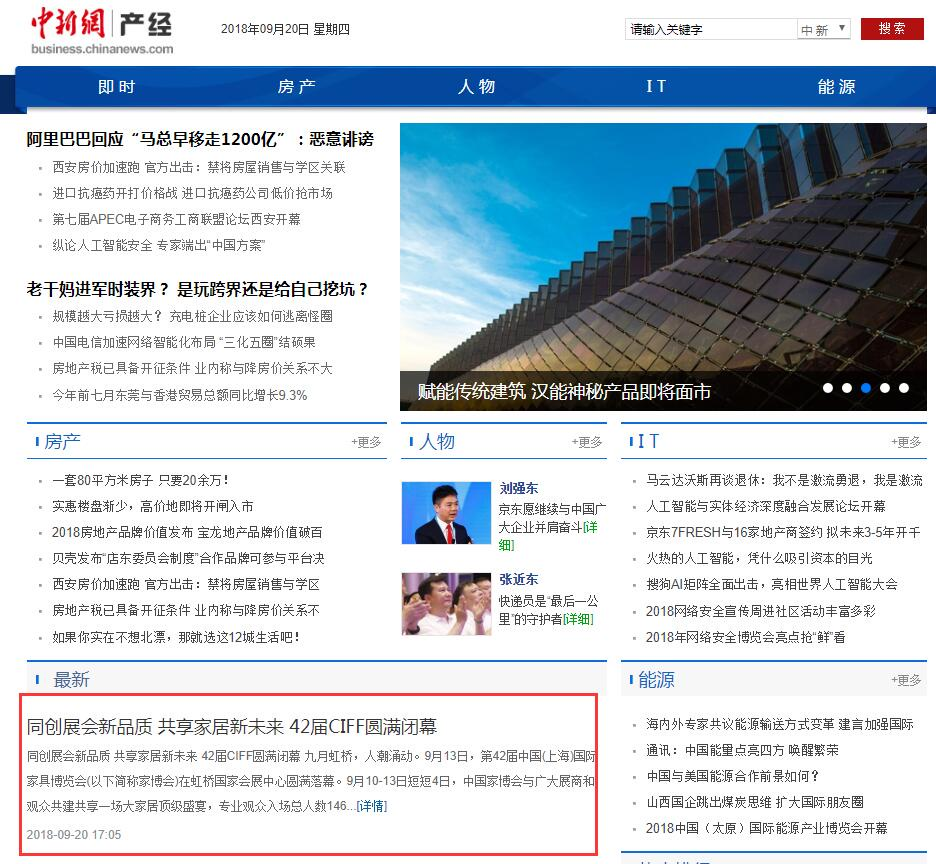The image size is (936, 864).
Task: Click the timestamp 2018-09-20 17:05
Action: point(73,835)
